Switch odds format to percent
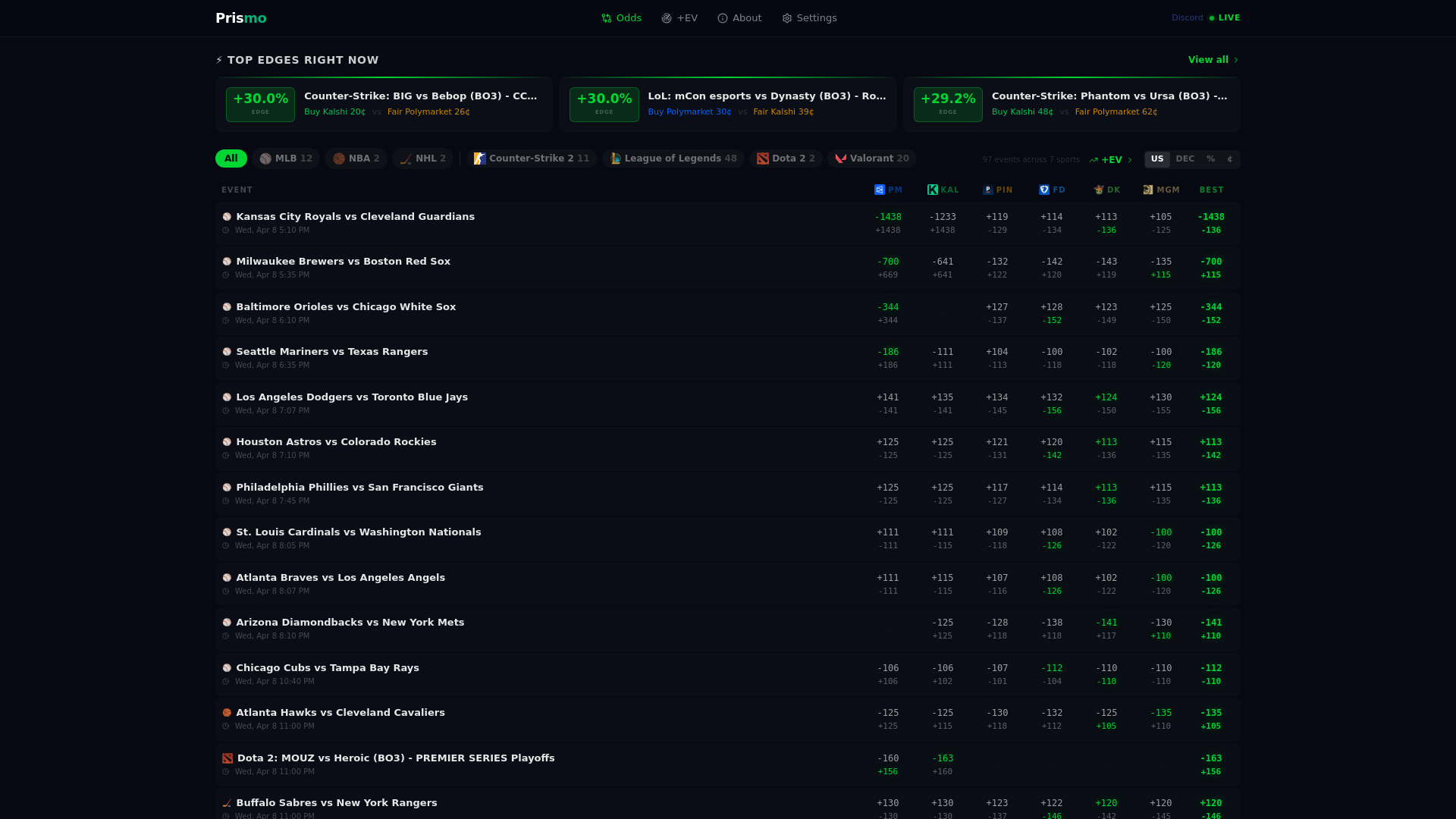 point(1211,159)
